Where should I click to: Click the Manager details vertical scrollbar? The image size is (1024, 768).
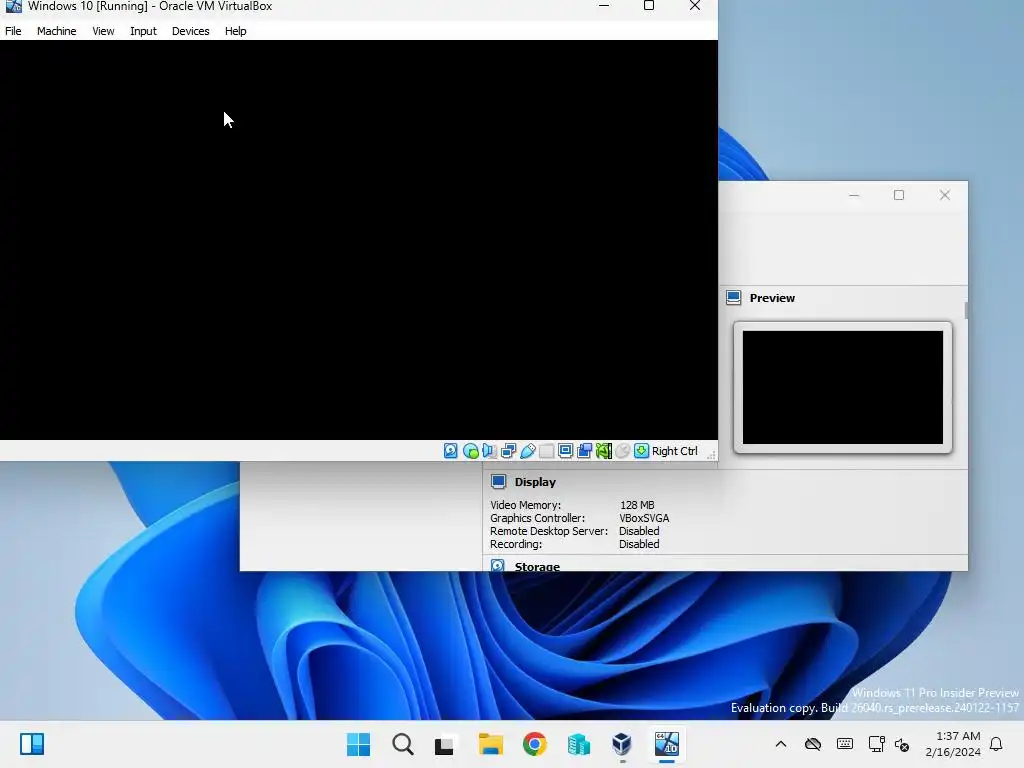point(966,311)
